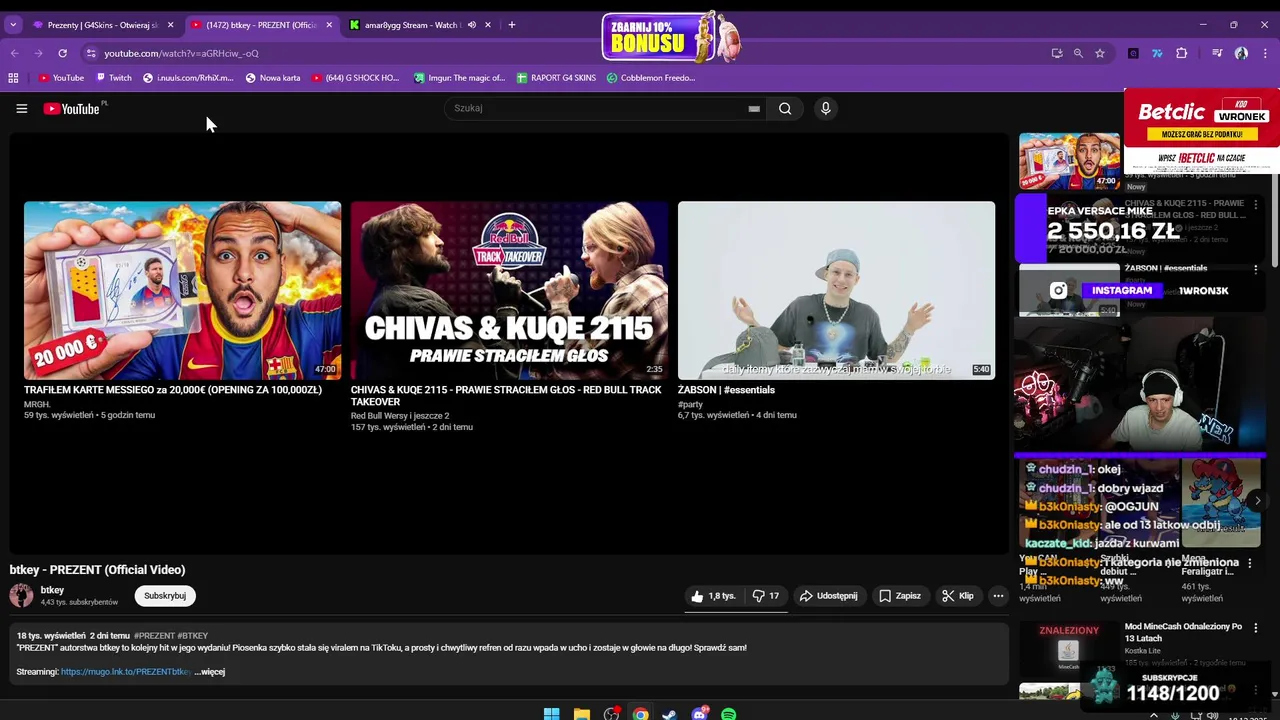Create a clip with the Klip button
1280x720 pixels.
click(x=958, y=596)
